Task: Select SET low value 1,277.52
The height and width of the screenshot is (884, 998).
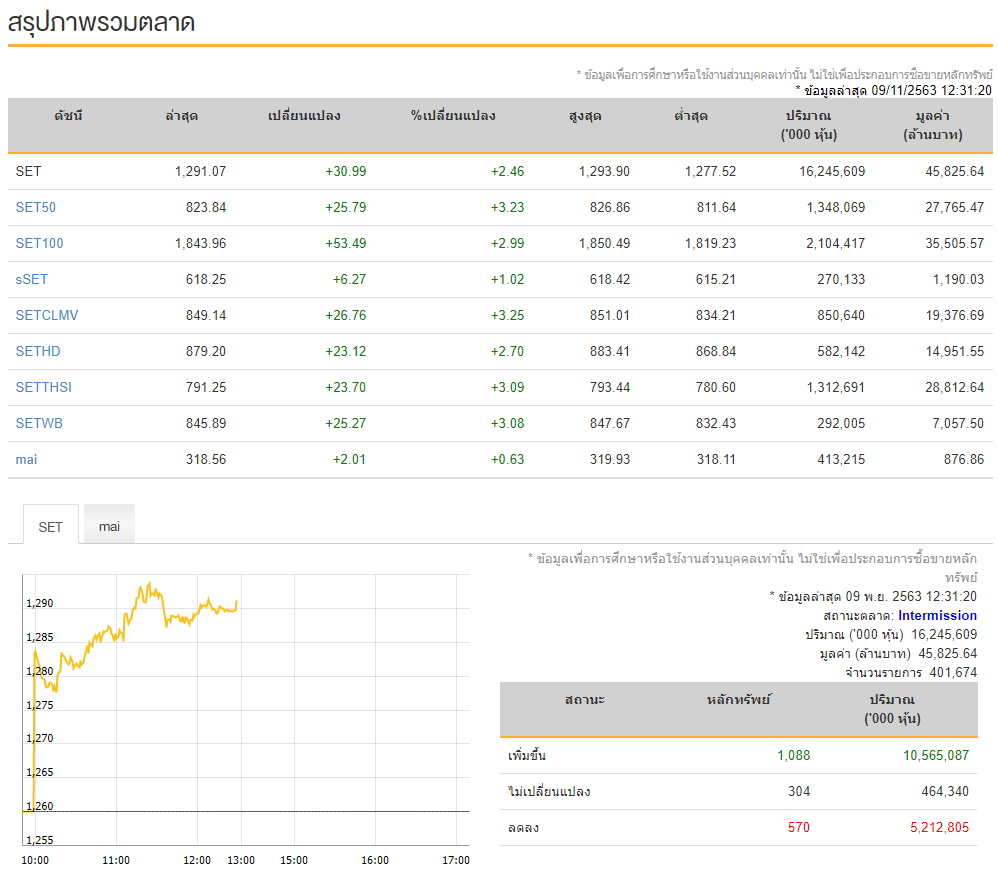Action: click(x=710, y=171)
